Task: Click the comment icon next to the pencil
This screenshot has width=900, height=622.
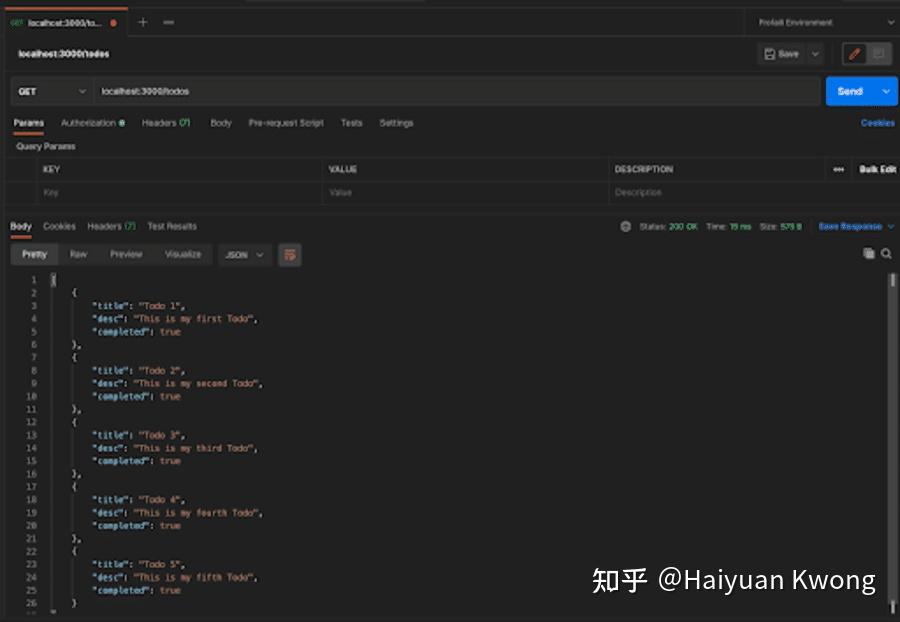Action: 880,54
